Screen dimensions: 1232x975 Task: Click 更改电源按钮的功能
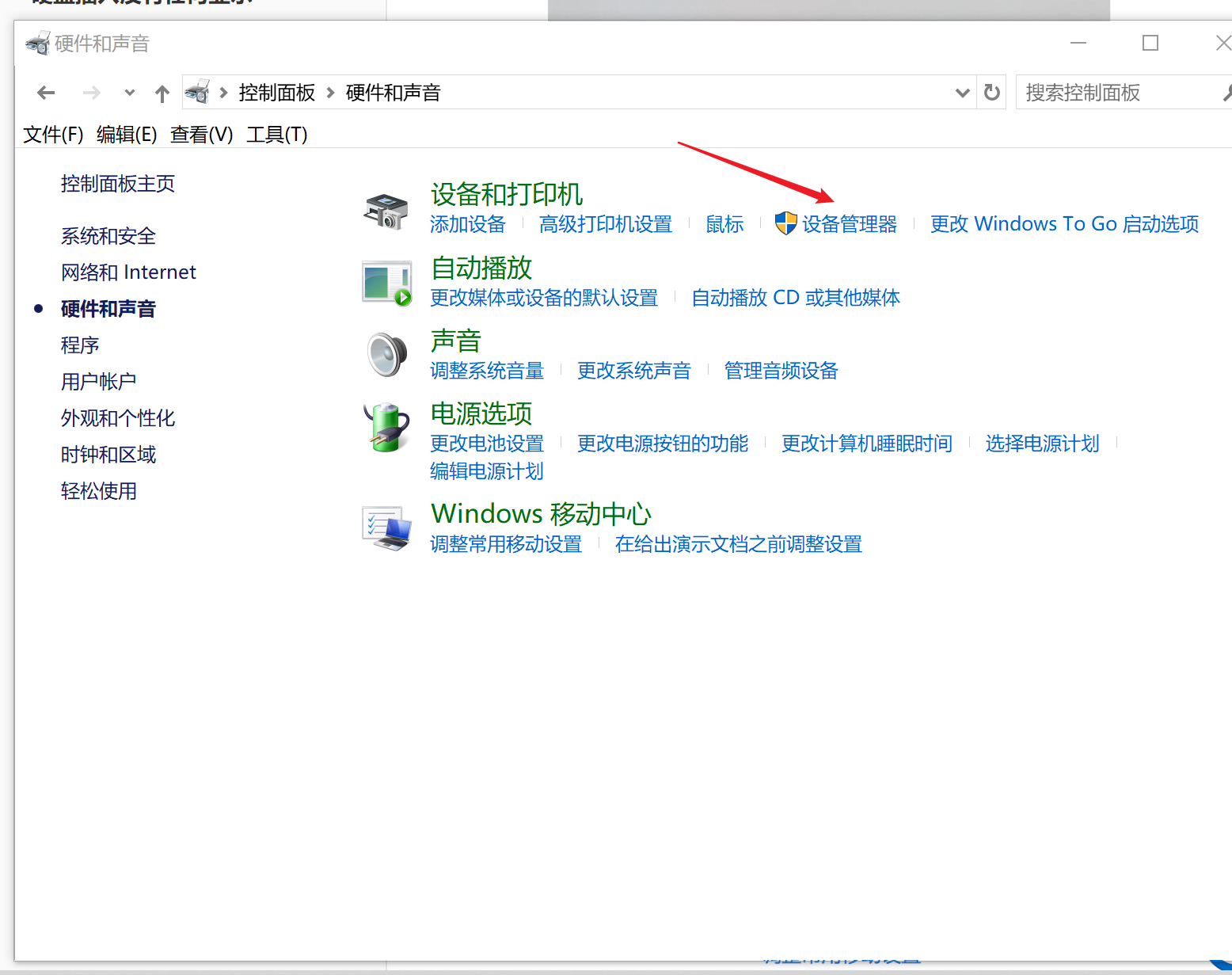pyautogui.click(x=663, y=444)
